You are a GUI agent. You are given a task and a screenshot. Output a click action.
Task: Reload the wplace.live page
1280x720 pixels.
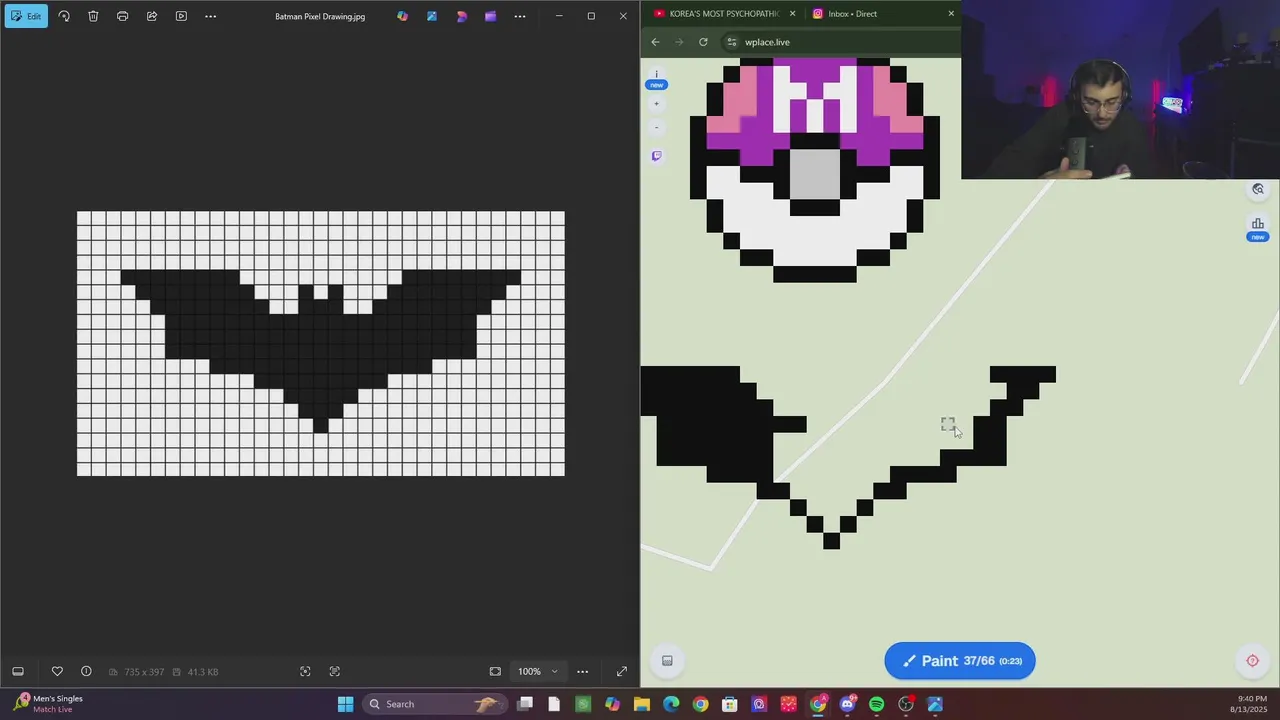[x=703, y=42]
